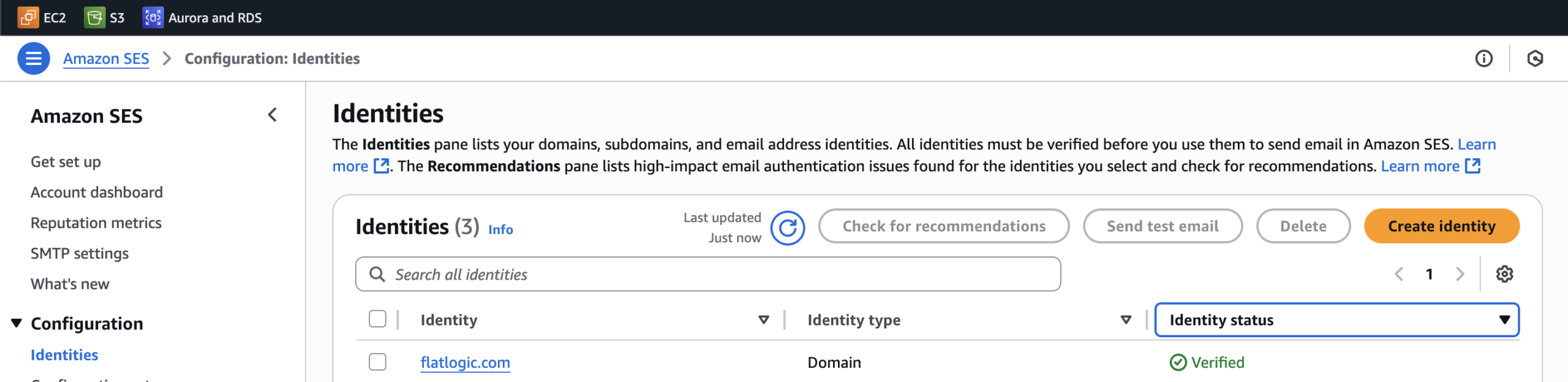Open the flatlogic.com identity link
This screenshot has height=382, width=1568.
pyautogui.click(x=465, y=362)
